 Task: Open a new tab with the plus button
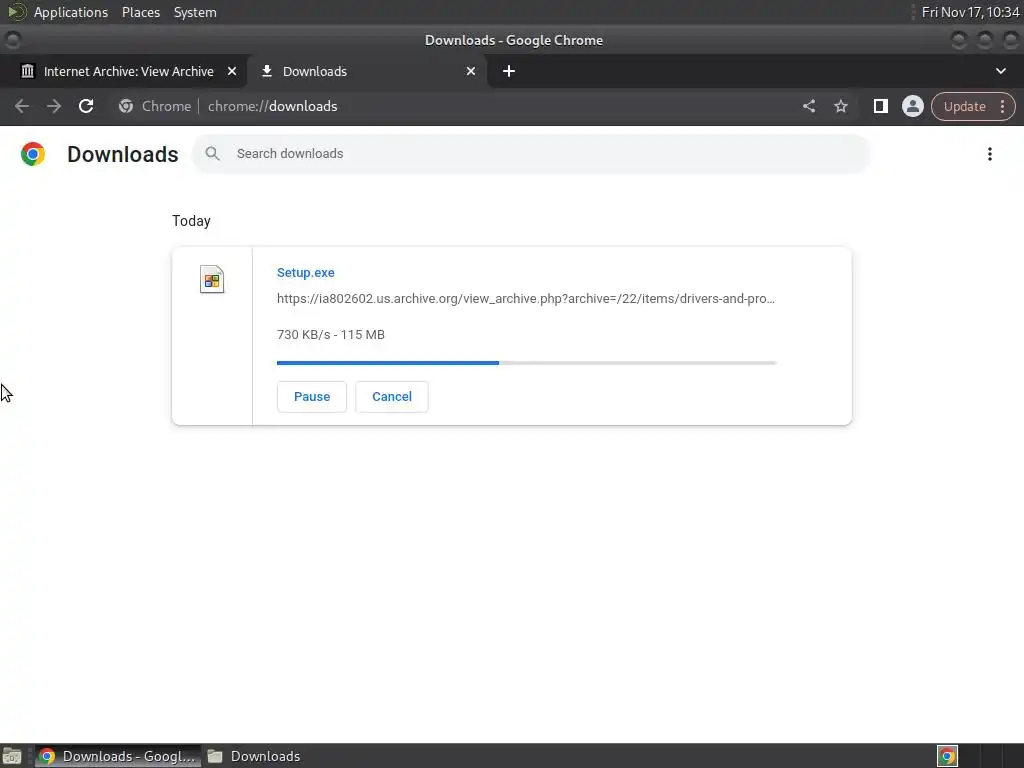pyautogui.click(x=509, y=71)
